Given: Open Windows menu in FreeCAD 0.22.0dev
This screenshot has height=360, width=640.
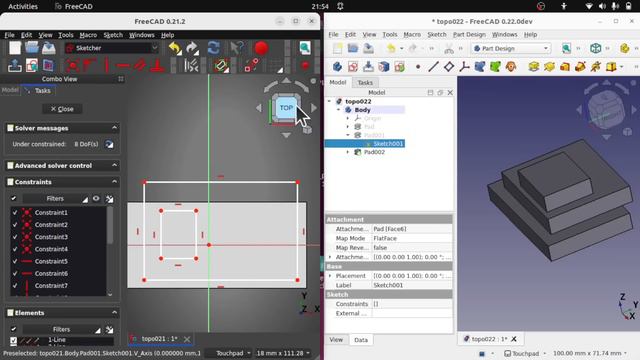Looking at the screenshot, I should point(504,35).
